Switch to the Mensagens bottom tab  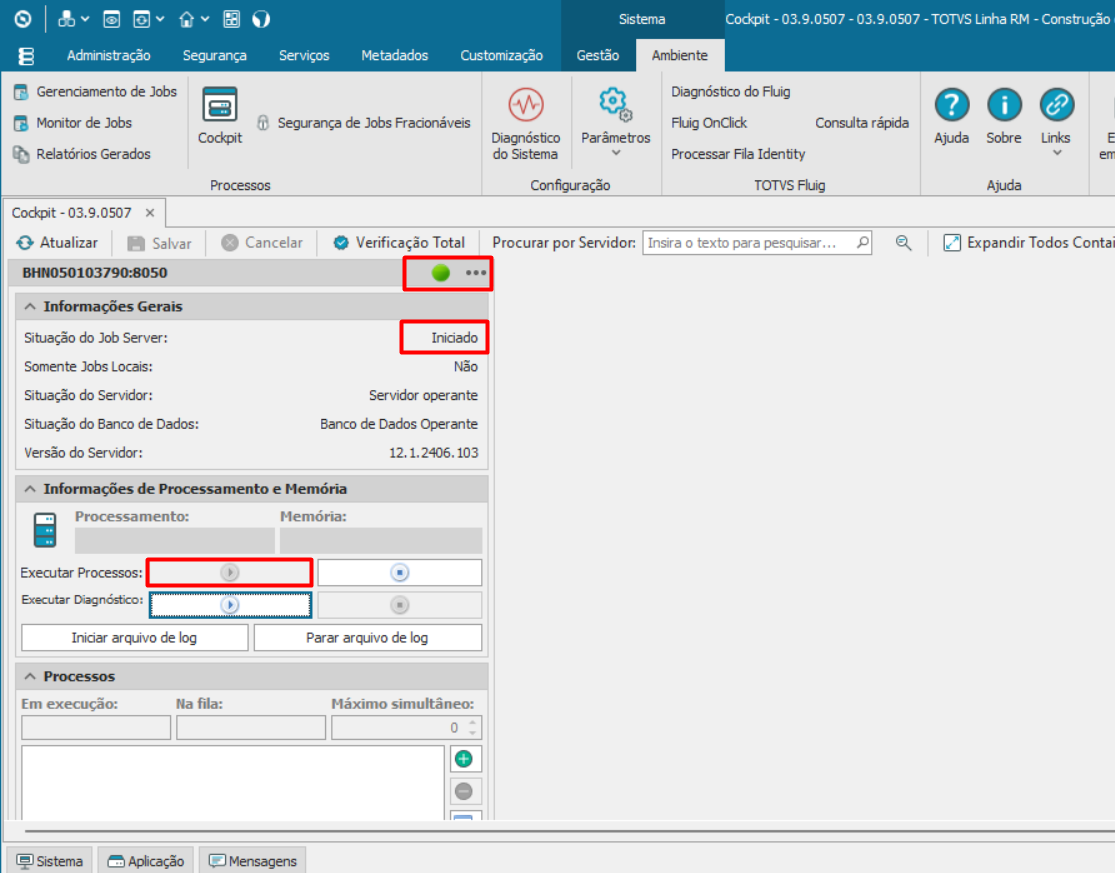(252, 861)
